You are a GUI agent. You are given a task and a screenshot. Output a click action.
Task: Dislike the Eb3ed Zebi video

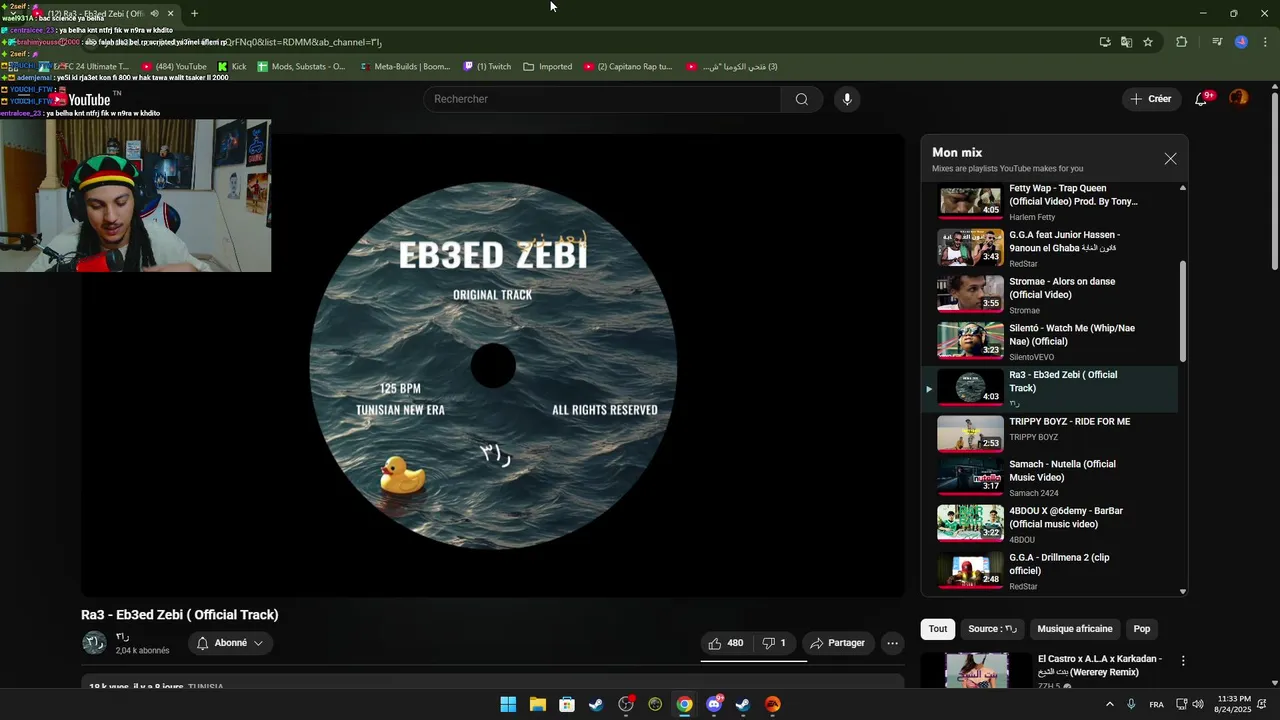[774, 643]
